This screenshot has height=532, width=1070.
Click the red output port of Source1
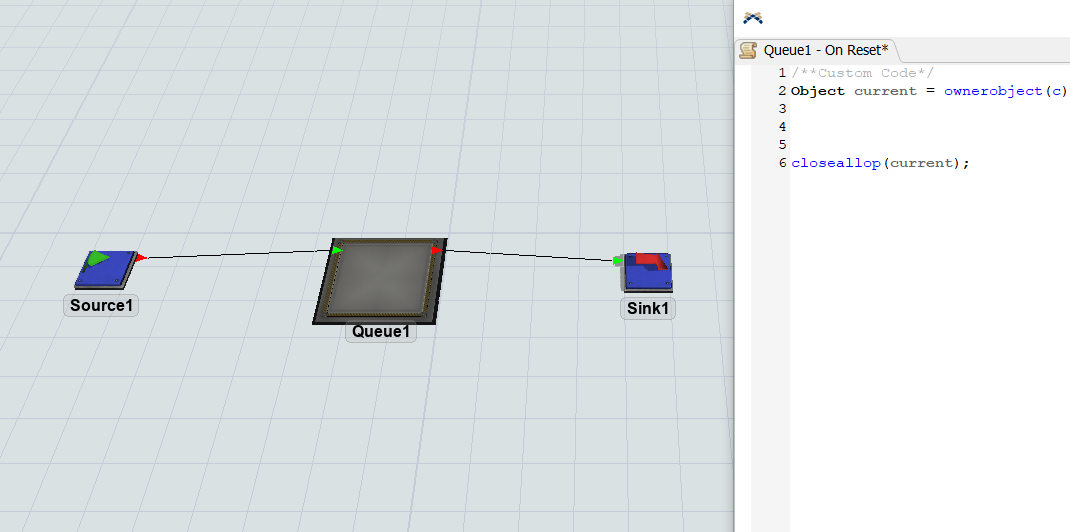coord(141,258)
